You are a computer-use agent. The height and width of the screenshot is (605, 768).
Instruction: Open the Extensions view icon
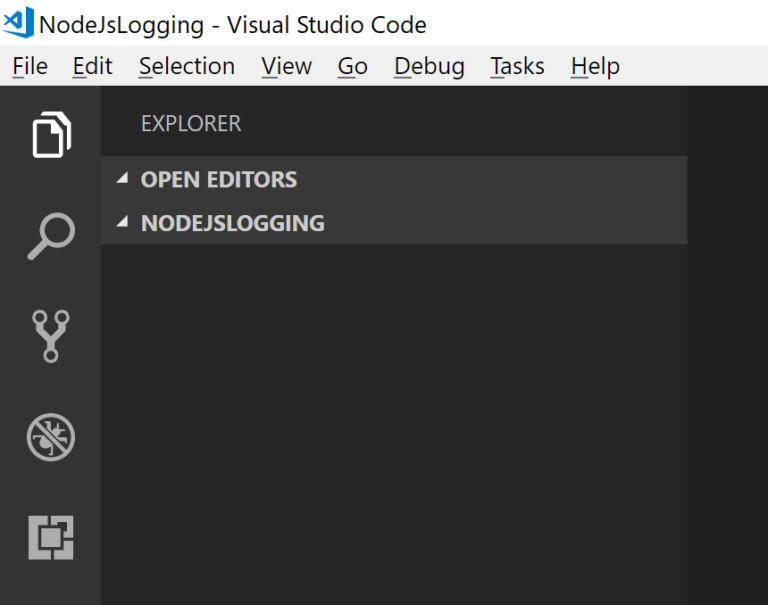[x=51, y=538]
